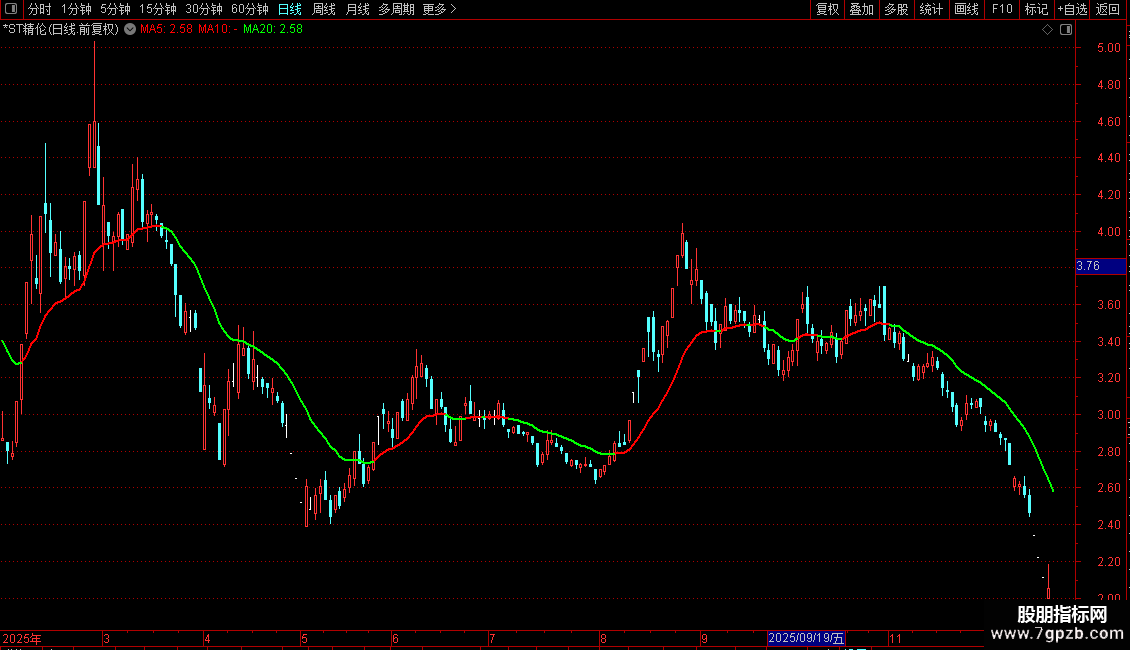Switch to 周线 weekly chart
The image size is (1130, 650).
click(324, 9)
